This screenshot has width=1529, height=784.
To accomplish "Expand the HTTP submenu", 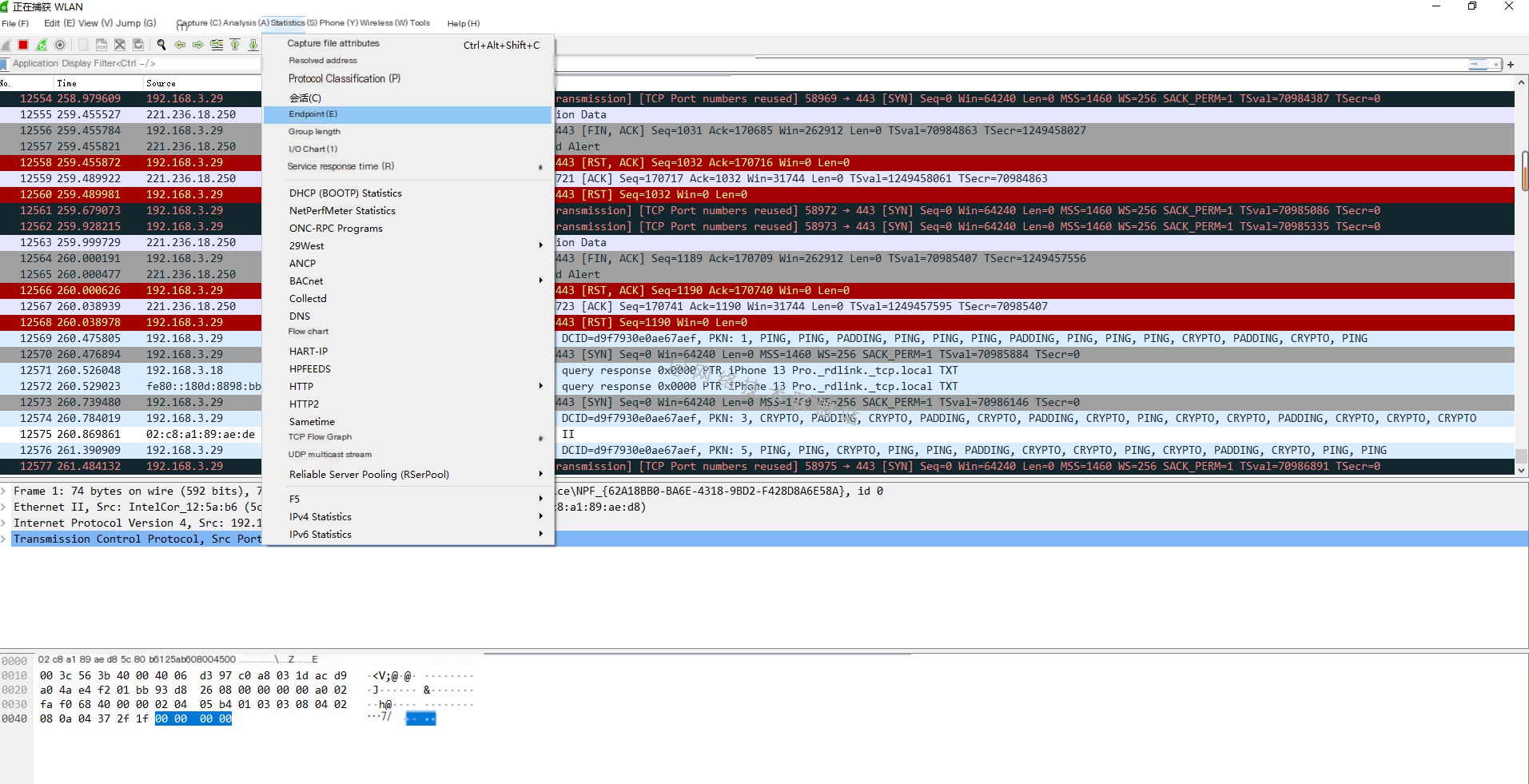I will point(408,387).
